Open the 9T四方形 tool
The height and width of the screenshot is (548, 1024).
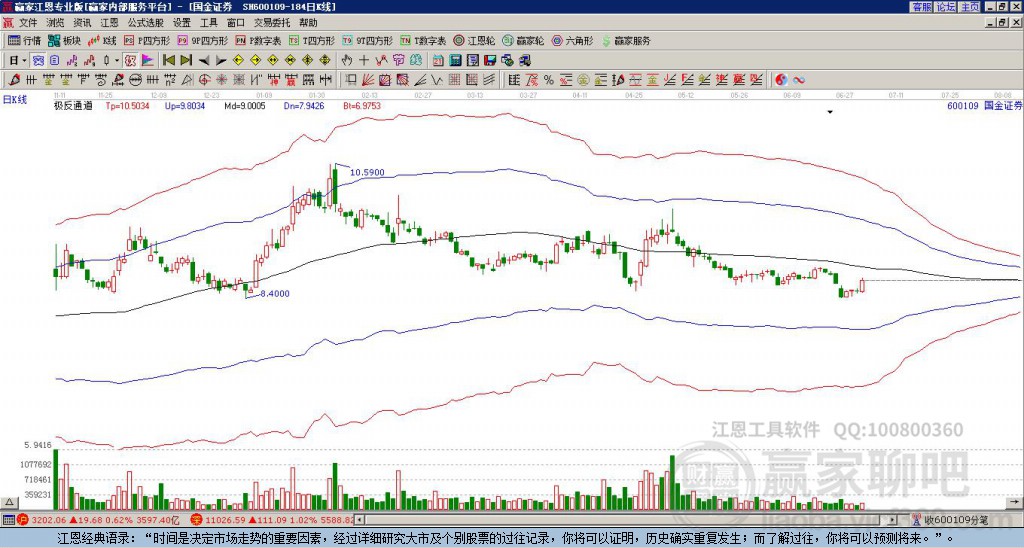pos(368,40)
